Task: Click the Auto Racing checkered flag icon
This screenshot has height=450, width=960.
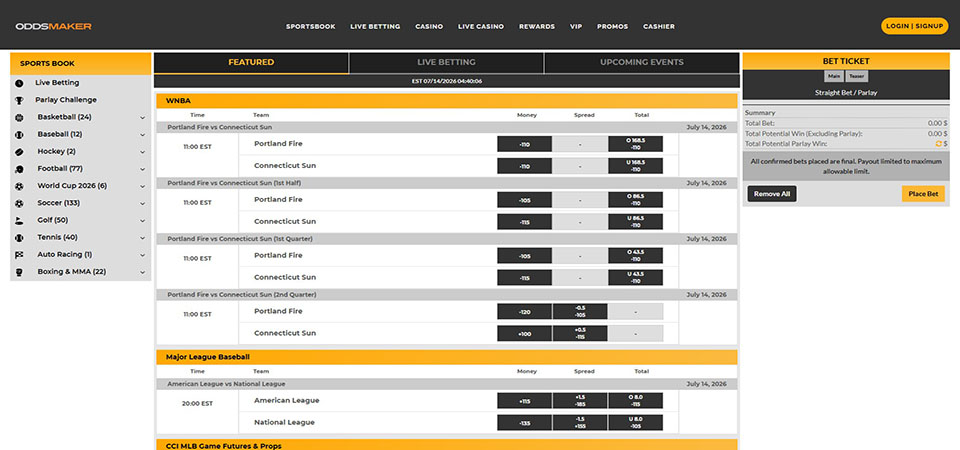Action: [20, 254]
